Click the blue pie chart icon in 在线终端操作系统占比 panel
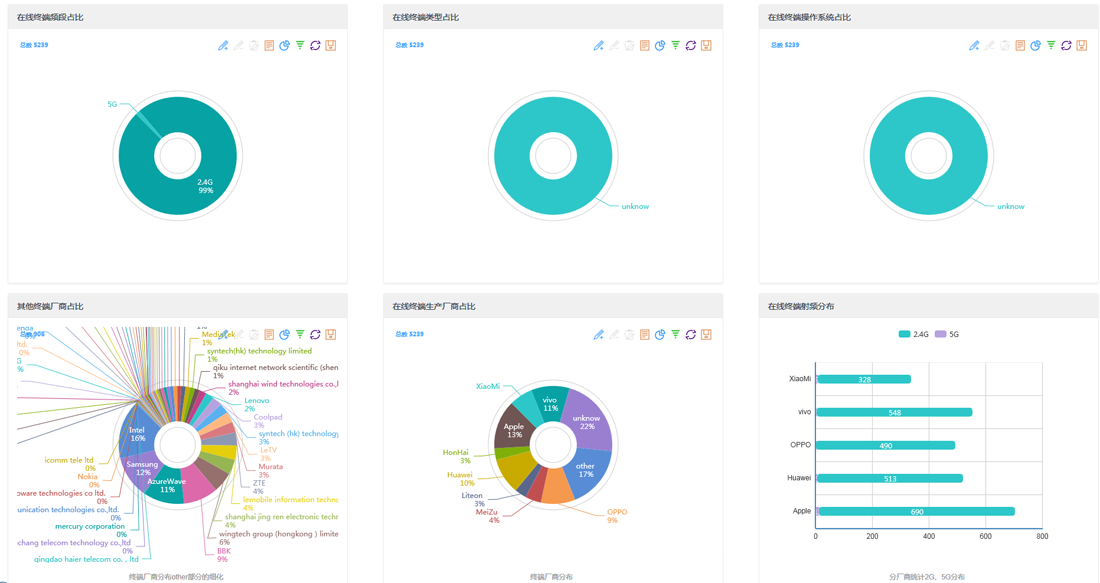 (x=1035, y=45)
